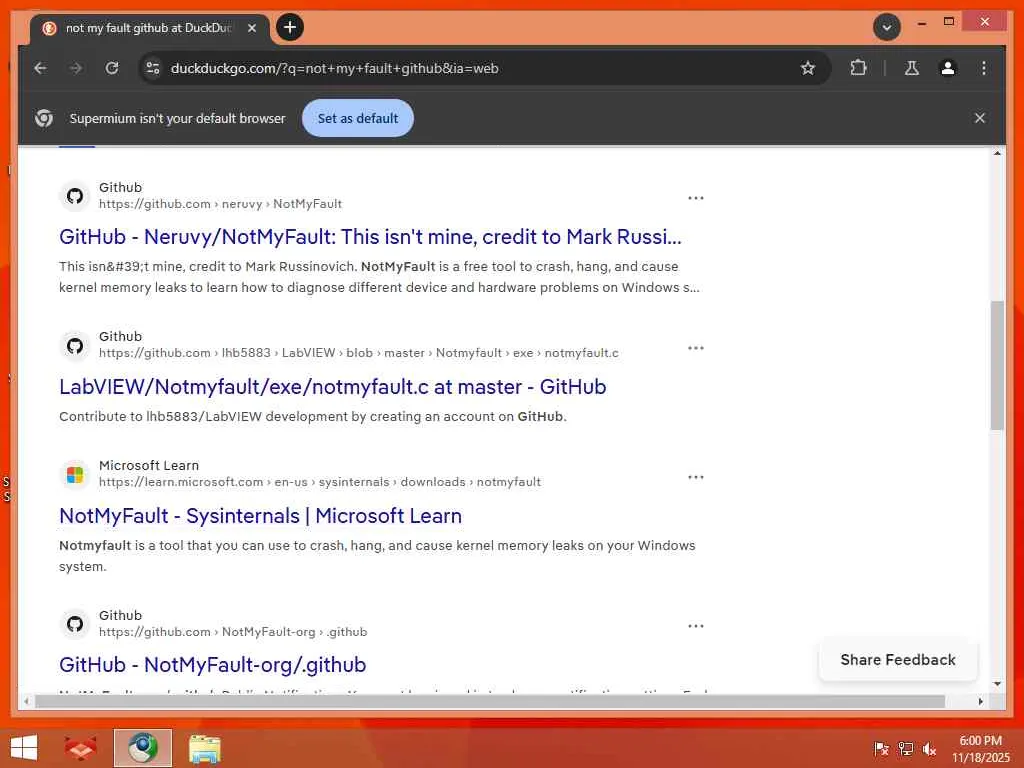Open the browser three-dot menu
1024x768 pixels.
click(x=984, y=68)
